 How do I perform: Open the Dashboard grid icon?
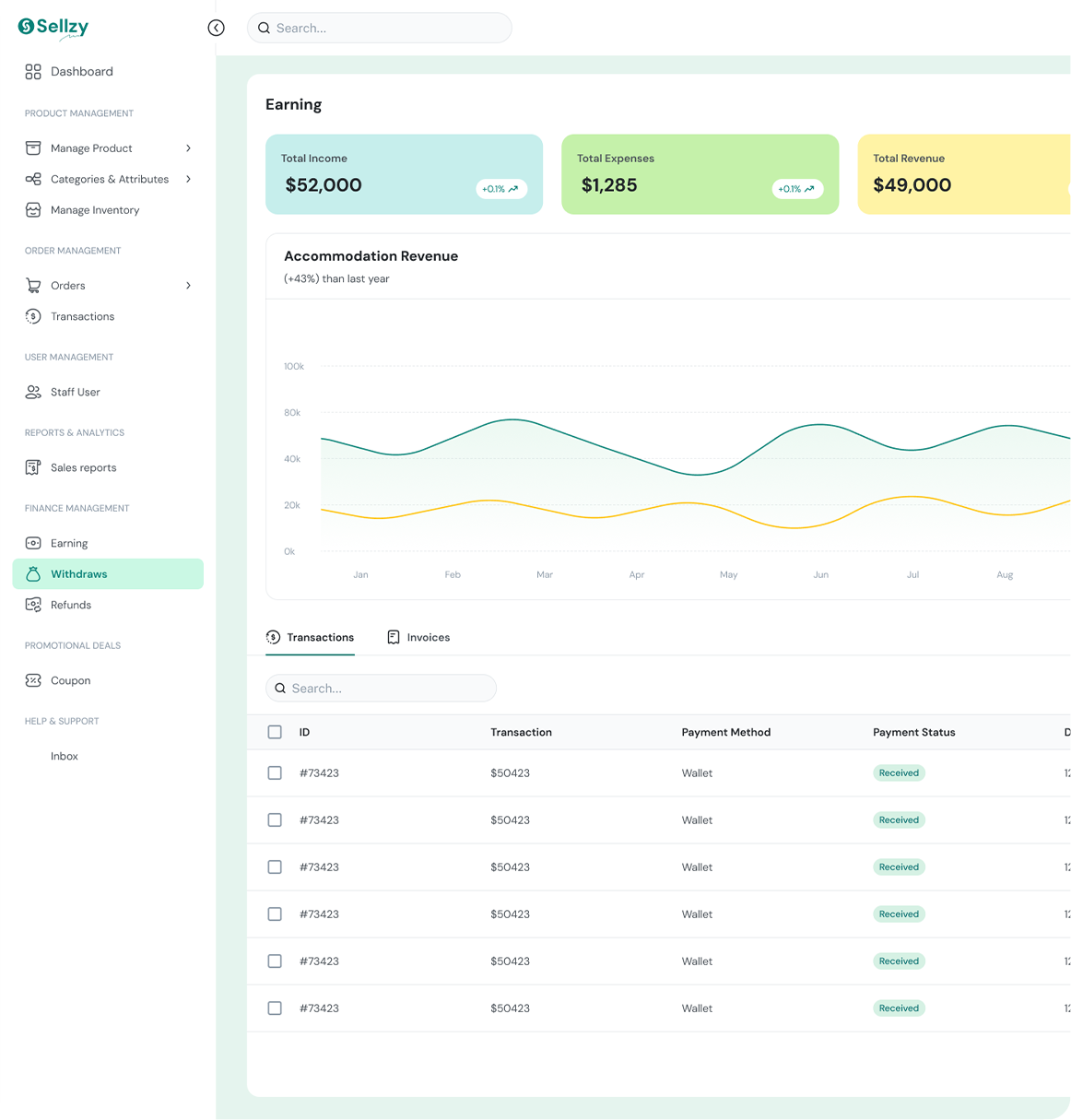(33, 71)
